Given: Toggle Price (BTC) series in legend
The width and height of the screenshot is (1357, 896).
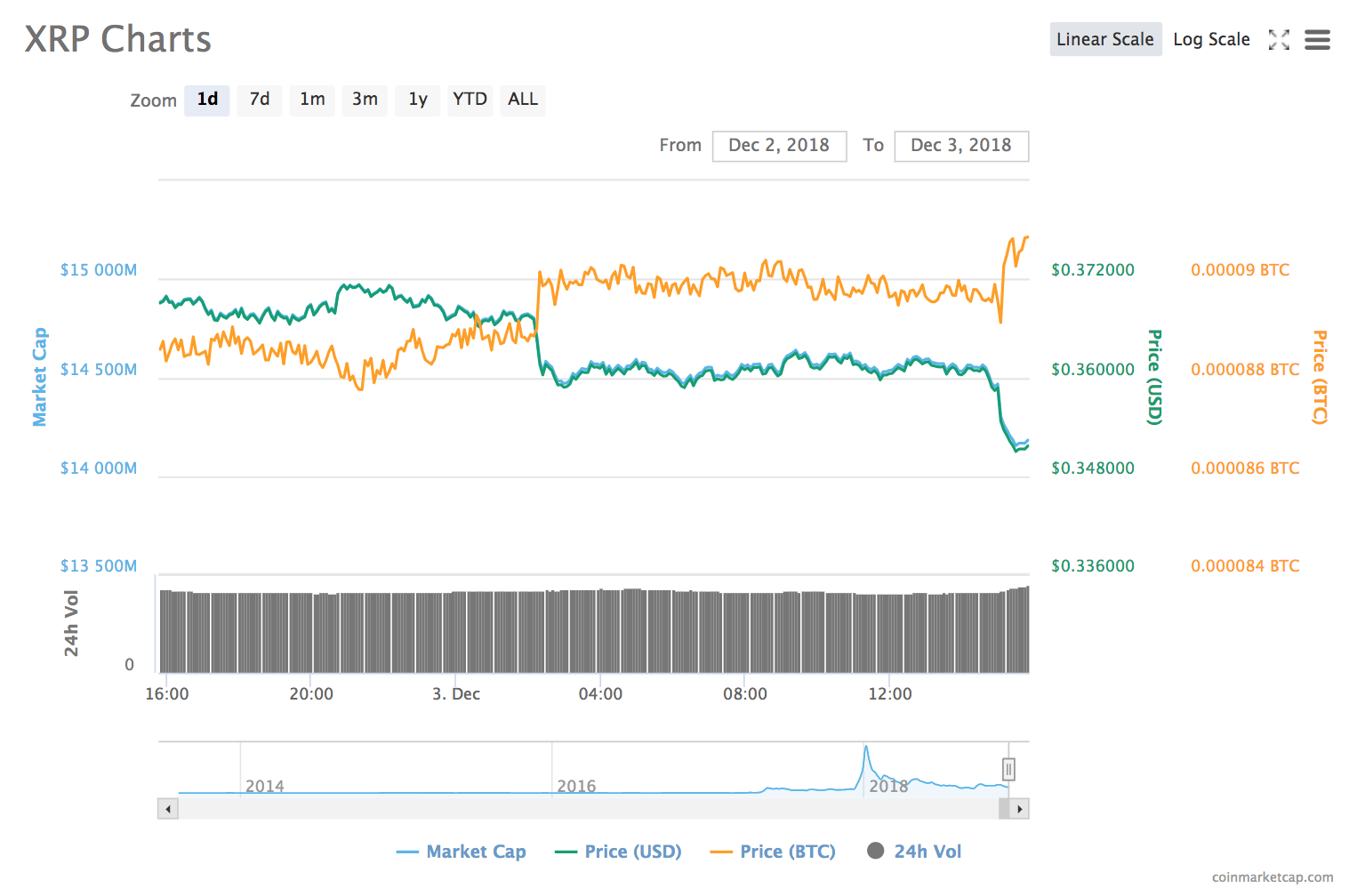Looking at the screenshot, I should (773, 852).
